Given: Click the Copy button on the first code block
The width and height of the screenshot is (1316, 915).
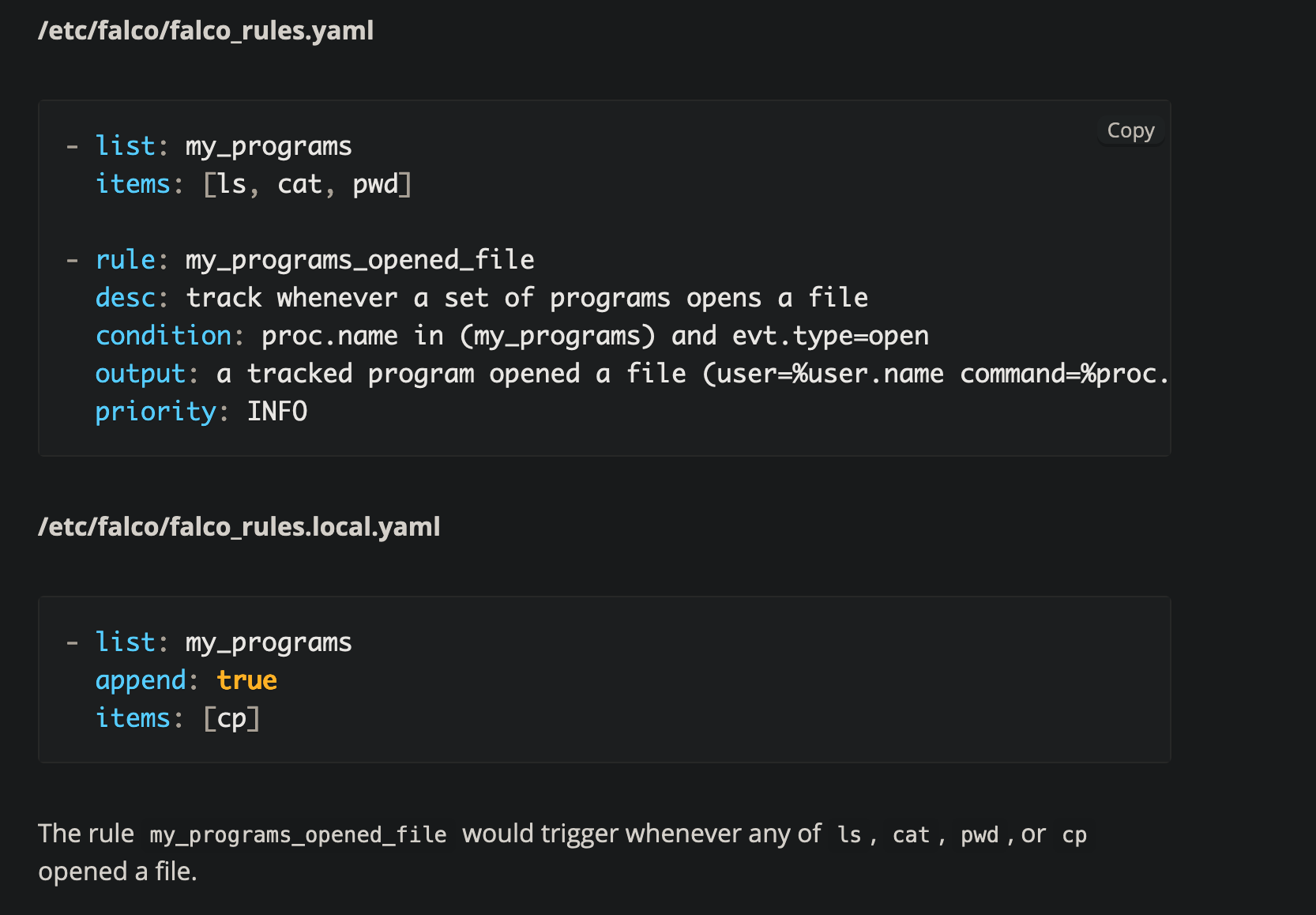Looking at the screenshot, I should coord(1130,130).
